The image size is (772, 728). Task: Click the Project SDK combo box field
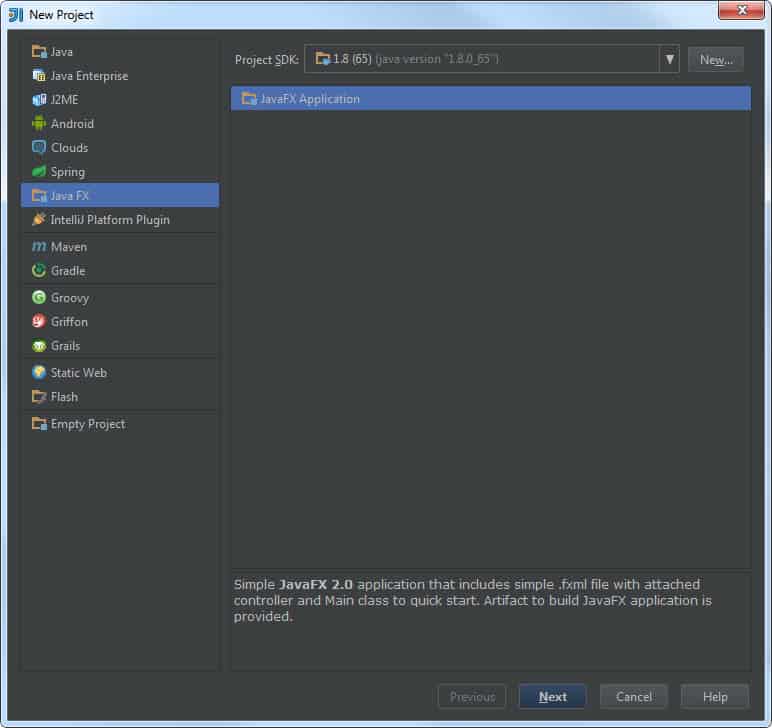point(491,59)
